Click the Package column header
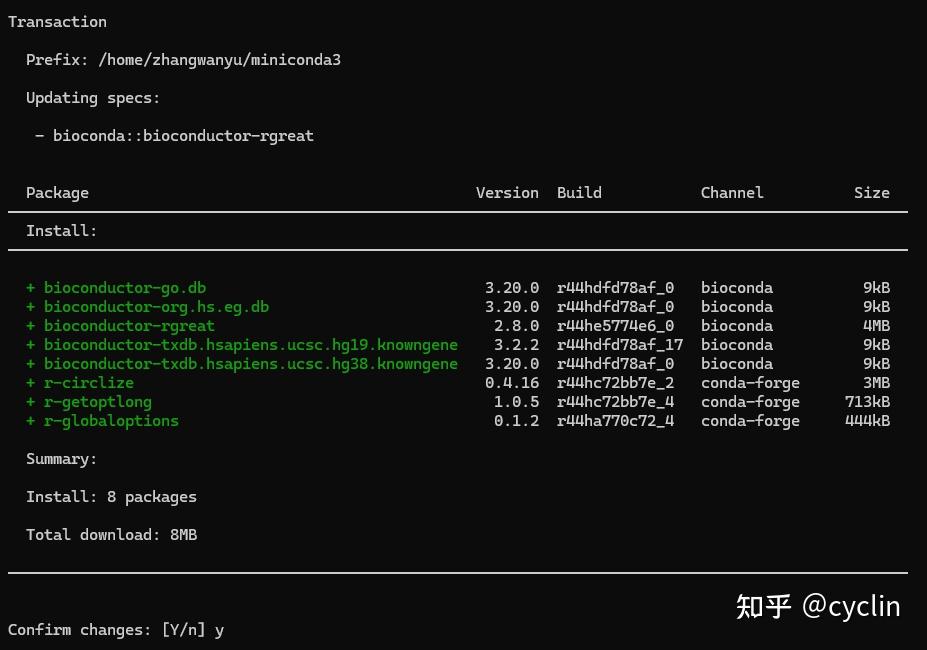 coord(57,192)
